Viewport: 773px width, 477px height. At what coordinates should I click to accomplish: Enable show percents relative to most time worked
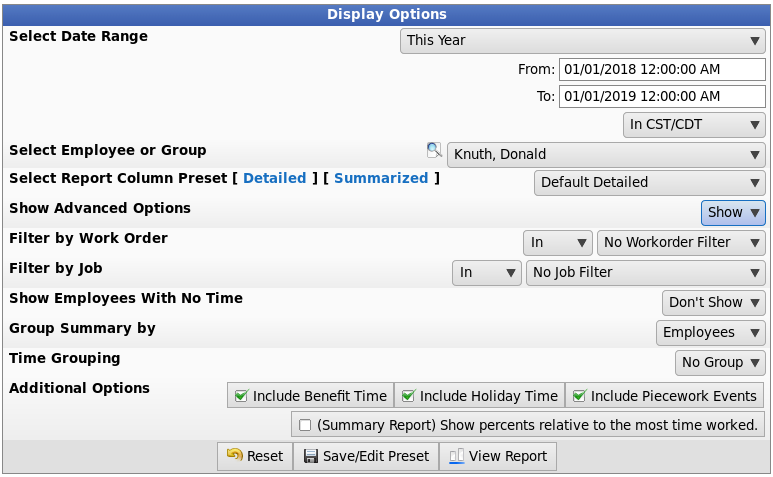click(x=305, y=425)
